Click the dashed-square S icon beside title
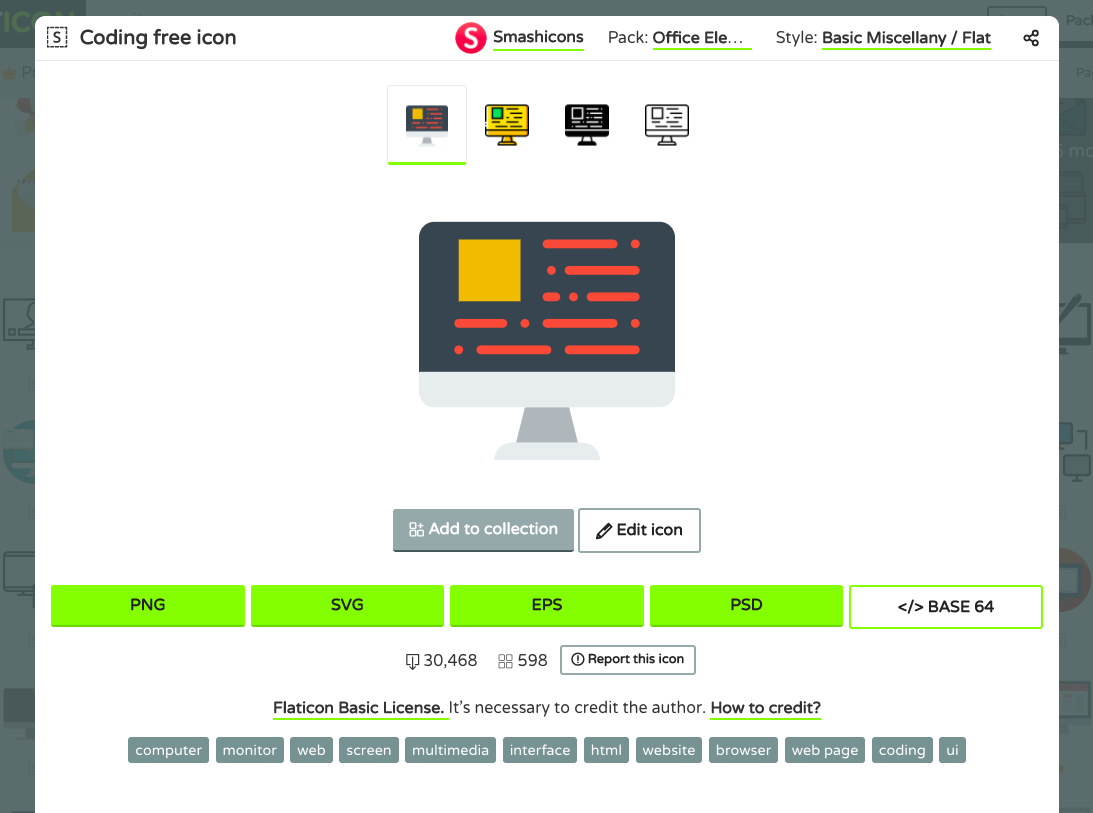Viewport: 1093px width, 813px height. click(57, 38)
